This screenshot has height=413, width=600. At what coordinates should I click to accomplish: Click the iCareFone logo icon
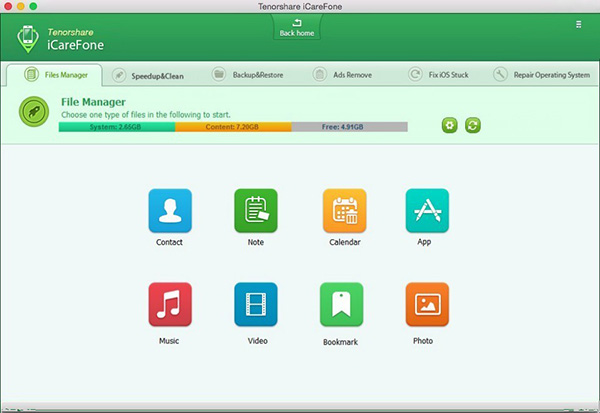[28, 39]
